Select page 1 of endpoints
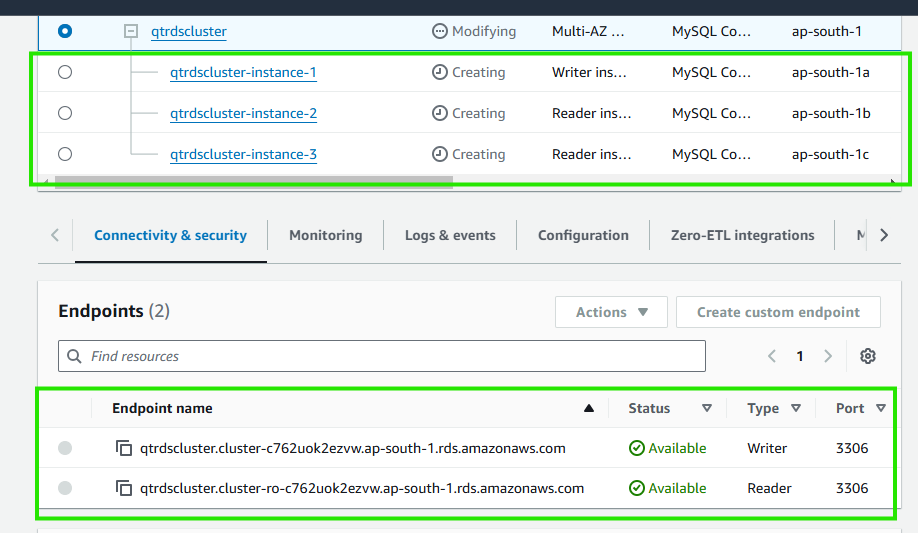918x533 pixels. point(800,356)
